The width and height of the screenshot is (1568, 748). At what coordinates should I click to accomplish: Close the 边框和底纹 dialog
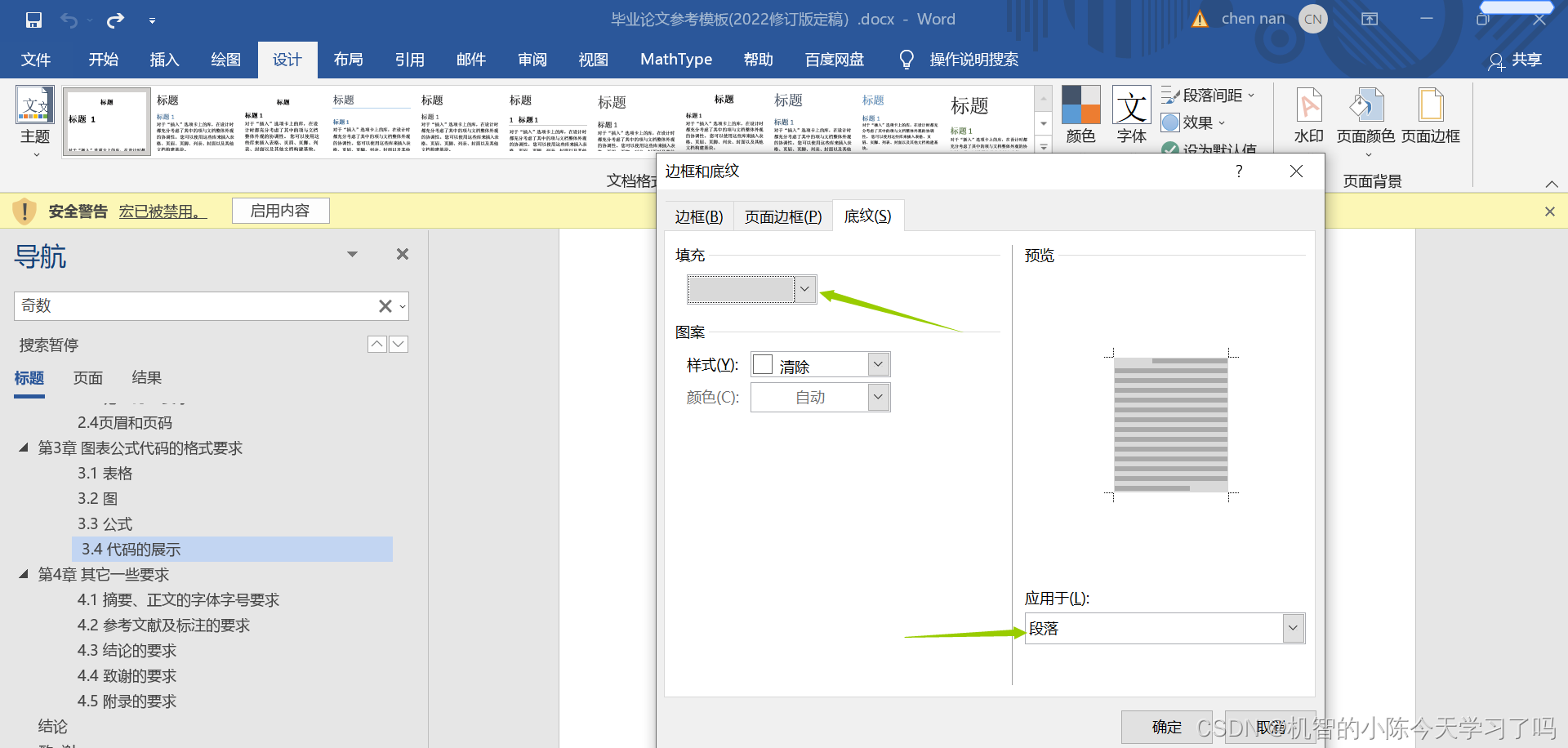tap(1296, 171)
